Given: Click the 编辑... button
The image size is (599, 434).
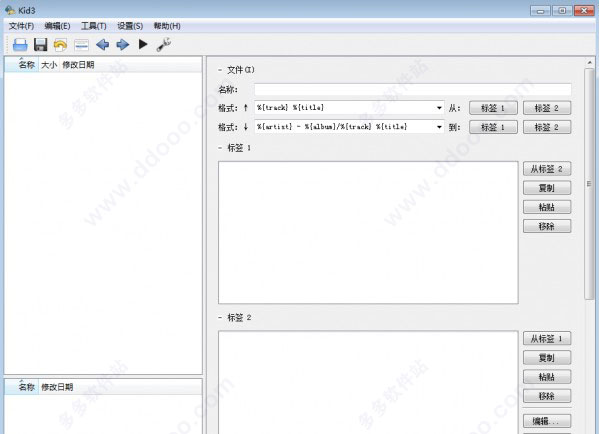Looking at the screenshot, I should [x=547, y=421].
